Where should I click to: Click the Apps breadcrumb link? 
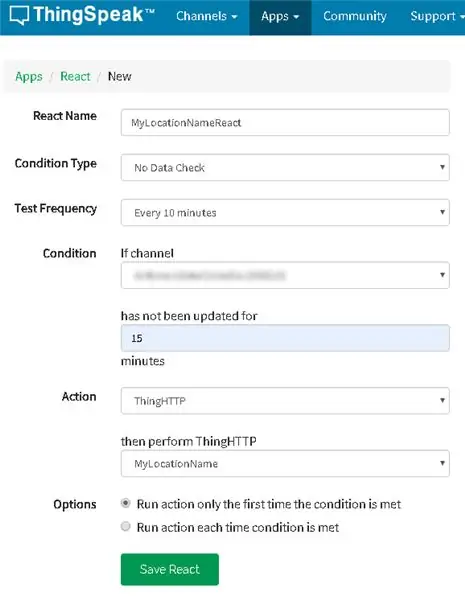[29, 77]
